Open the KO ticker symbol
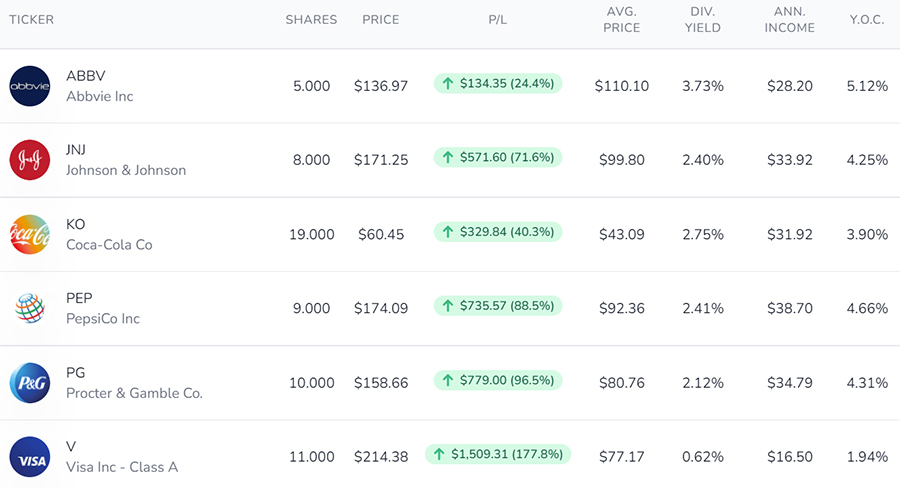Screen dimensions: 900x488 coord(76,224)
